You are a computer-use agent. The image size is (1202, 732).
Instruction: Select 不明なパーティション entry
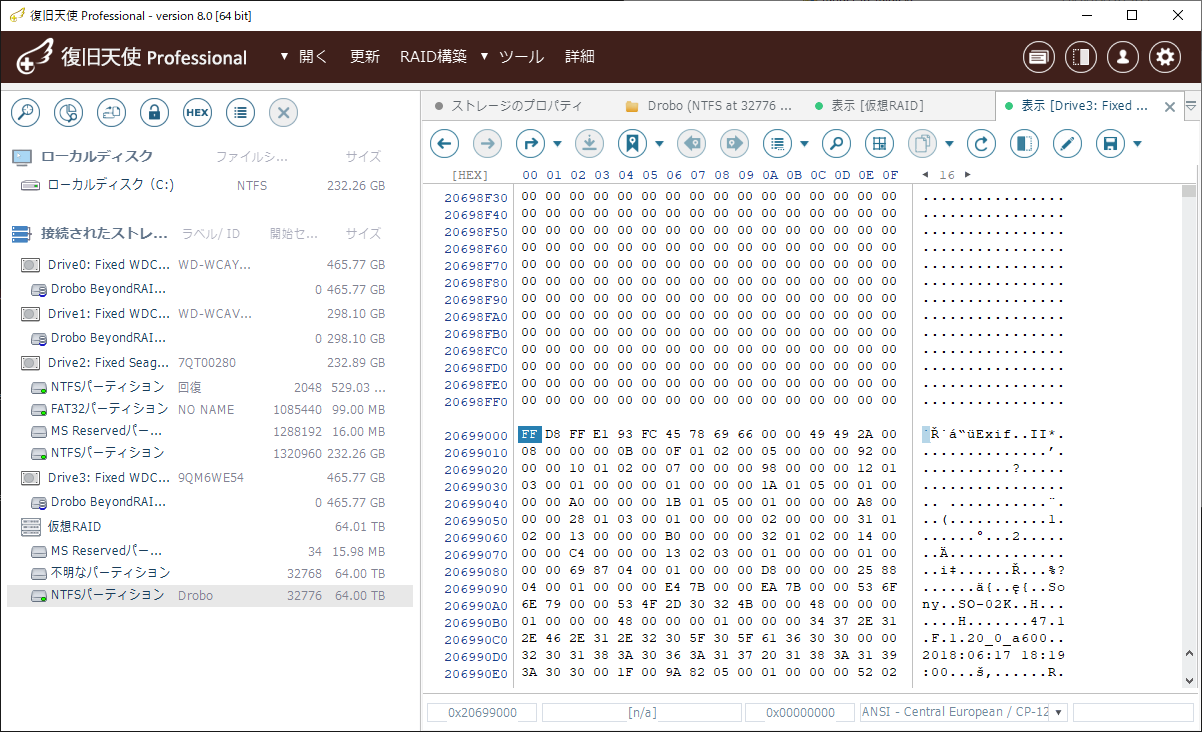tap(210, 573)
